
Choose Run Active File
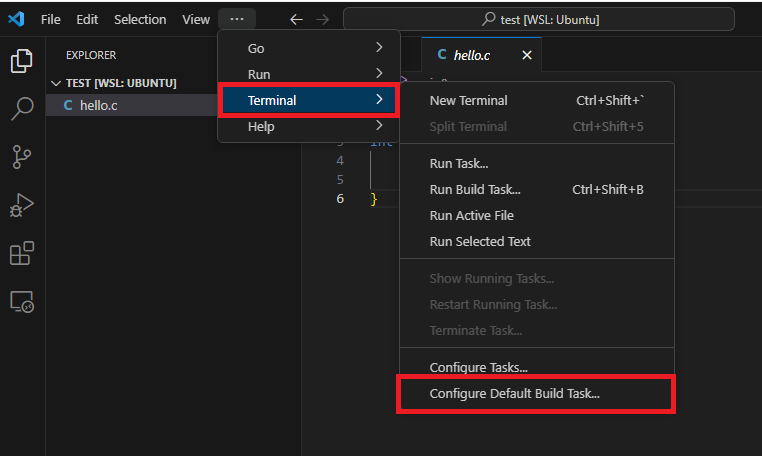tap(537, 215)
